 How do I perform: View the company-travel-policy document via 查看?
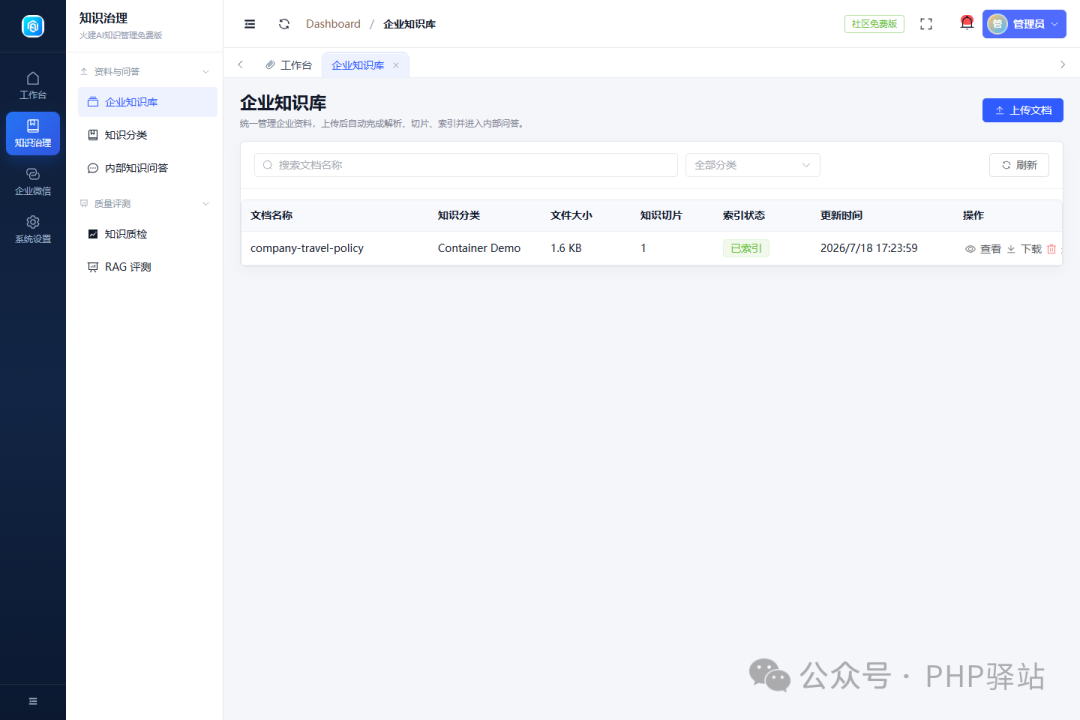tap(983, 249)
